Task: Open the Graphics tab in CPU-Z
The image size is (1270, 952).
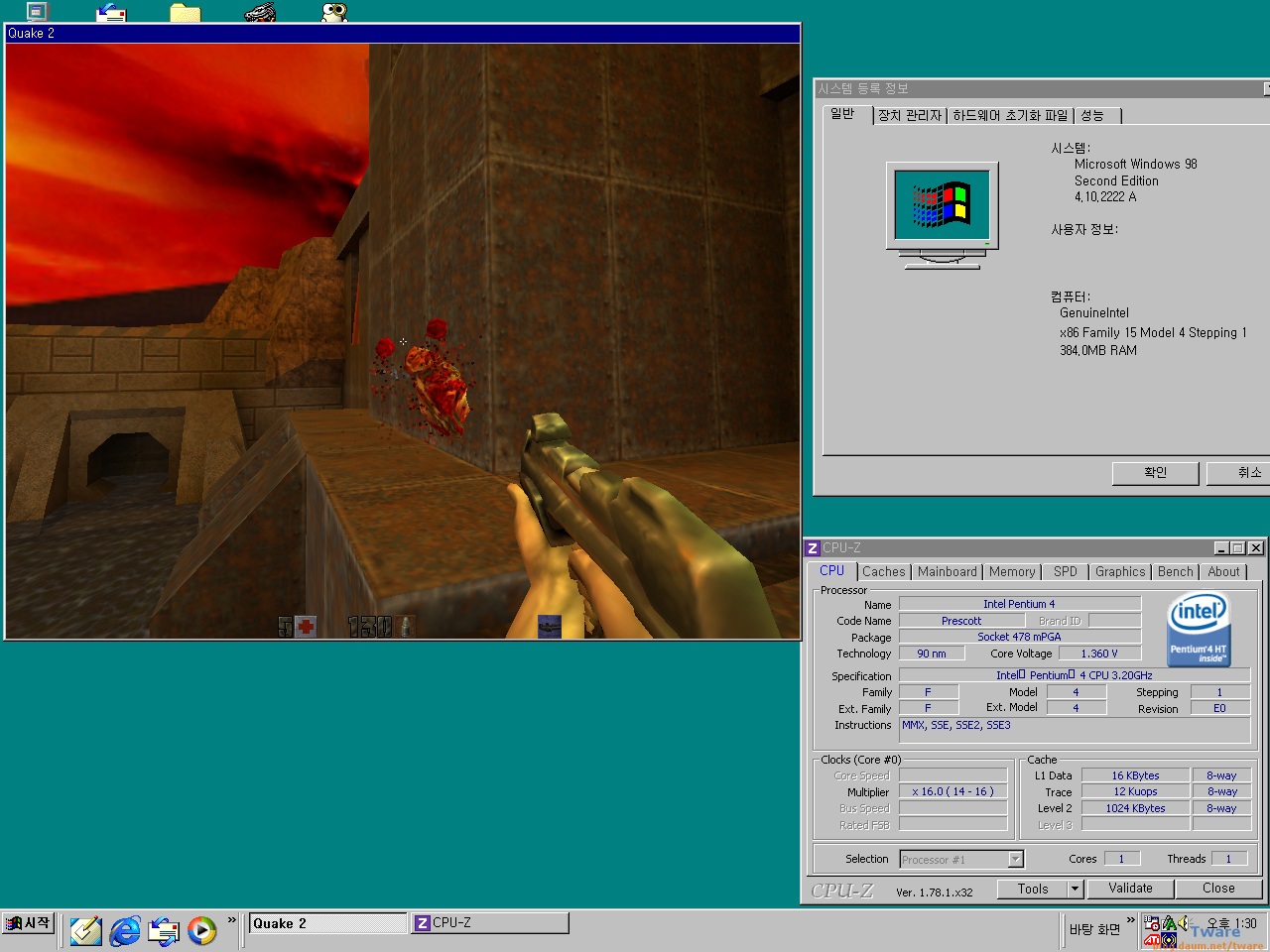Action: 1120,572
